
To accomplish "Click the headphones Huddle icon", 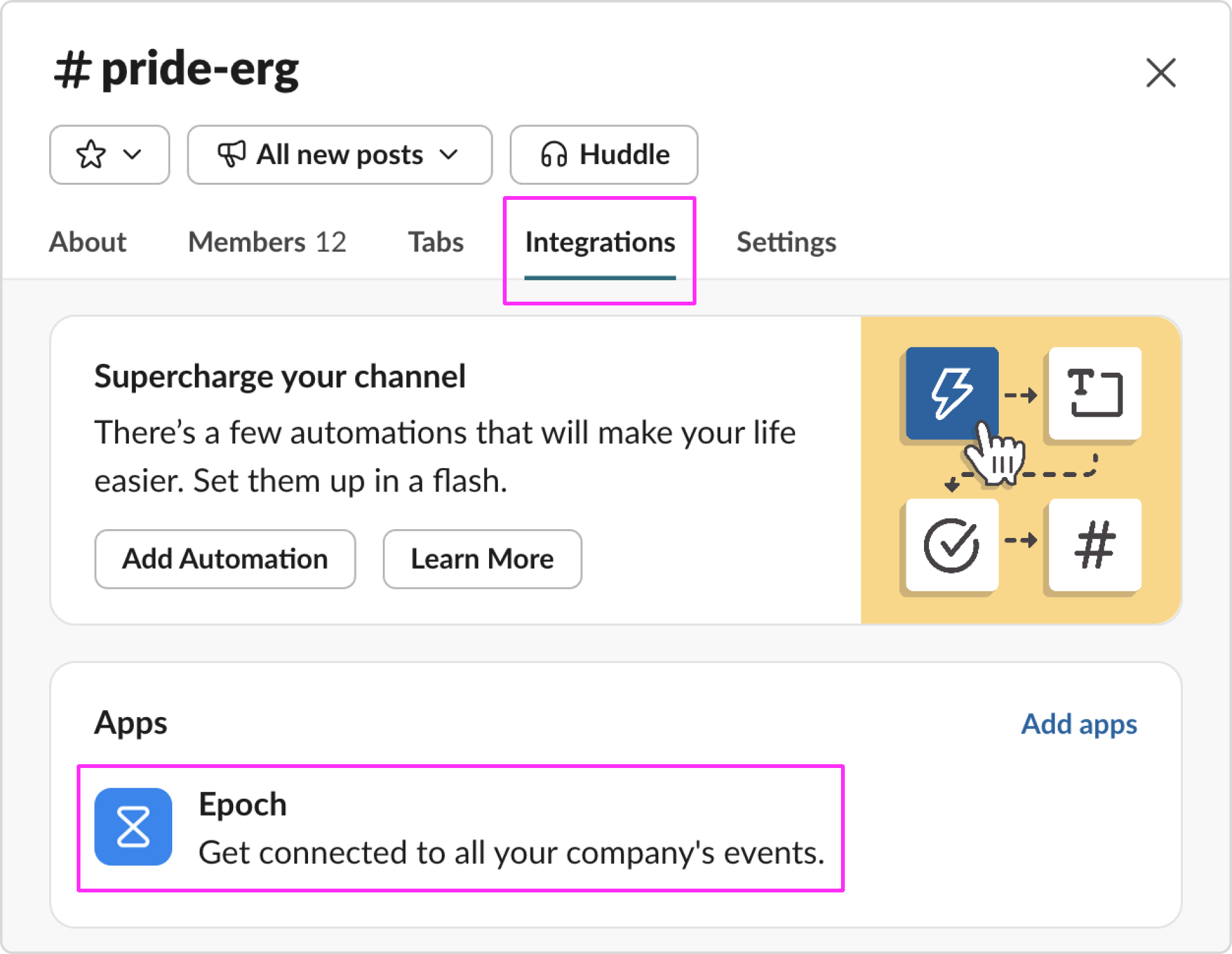I will [554, 155].
